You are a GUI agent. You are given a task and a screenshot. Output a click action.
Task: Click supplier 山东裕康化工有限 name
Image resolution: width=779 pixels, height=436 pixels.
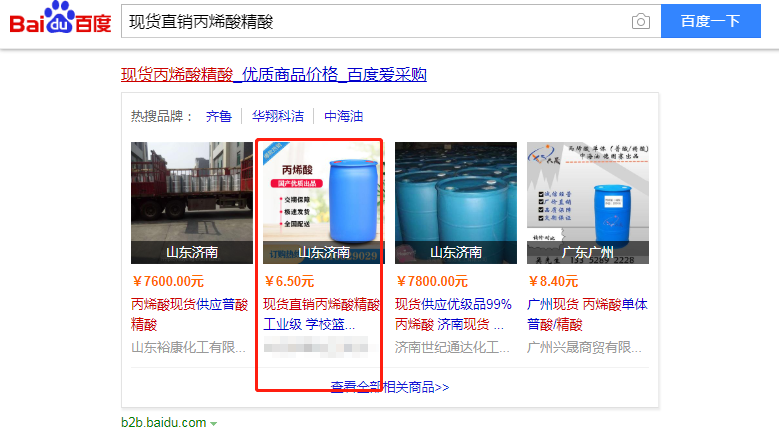pyautogui.click(x=188, y=347)
